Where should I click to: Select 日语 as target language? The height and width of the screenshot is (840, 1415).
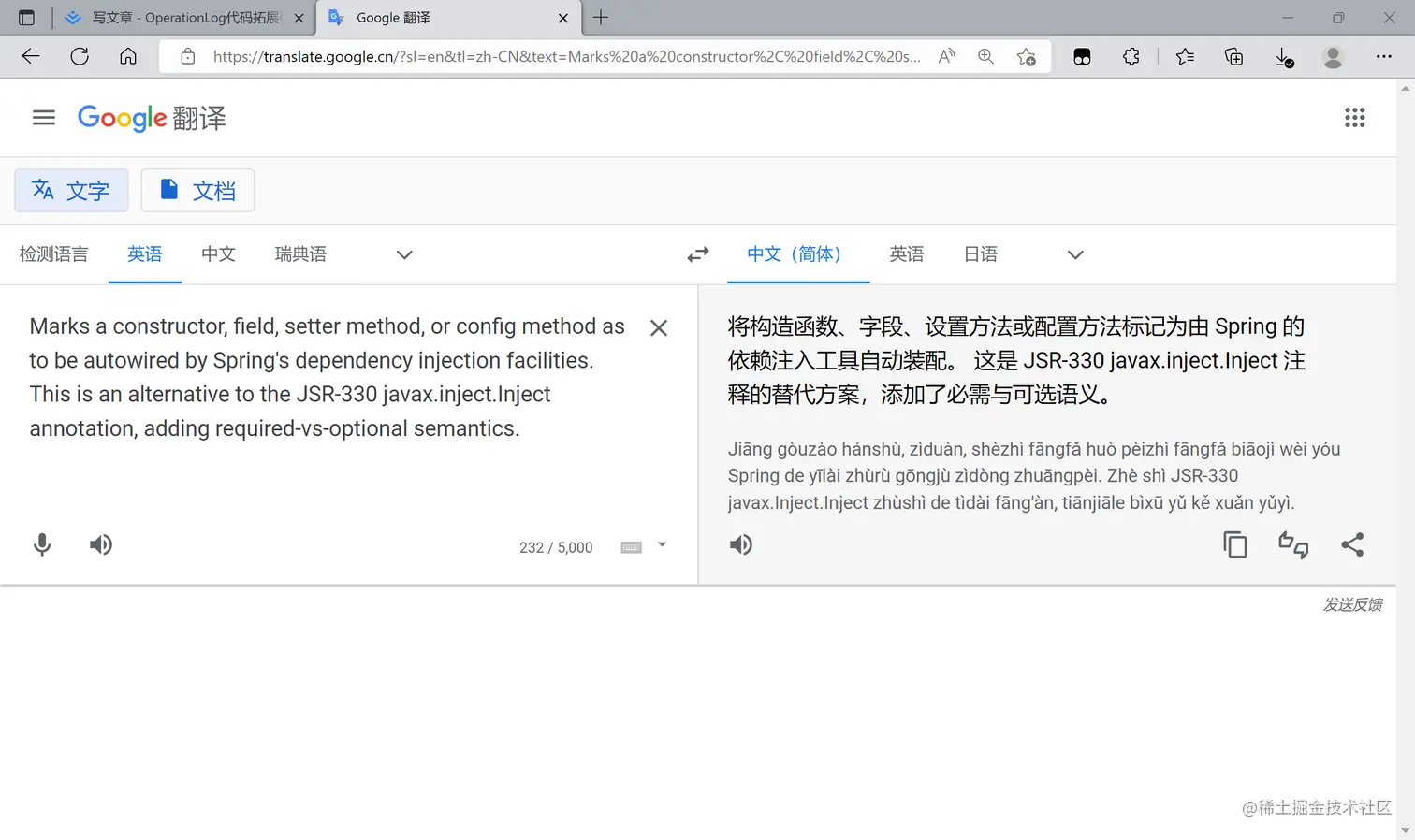(981, 254)
